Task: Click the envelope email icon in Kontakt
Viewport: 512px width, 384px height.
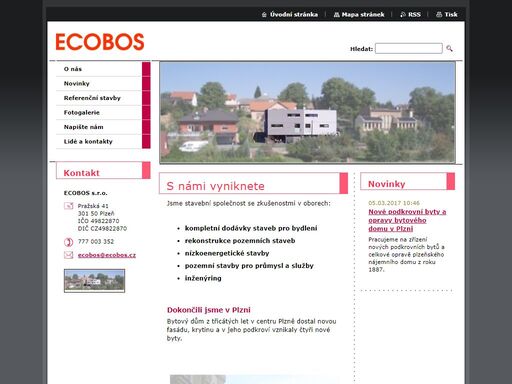Action: 68,255
